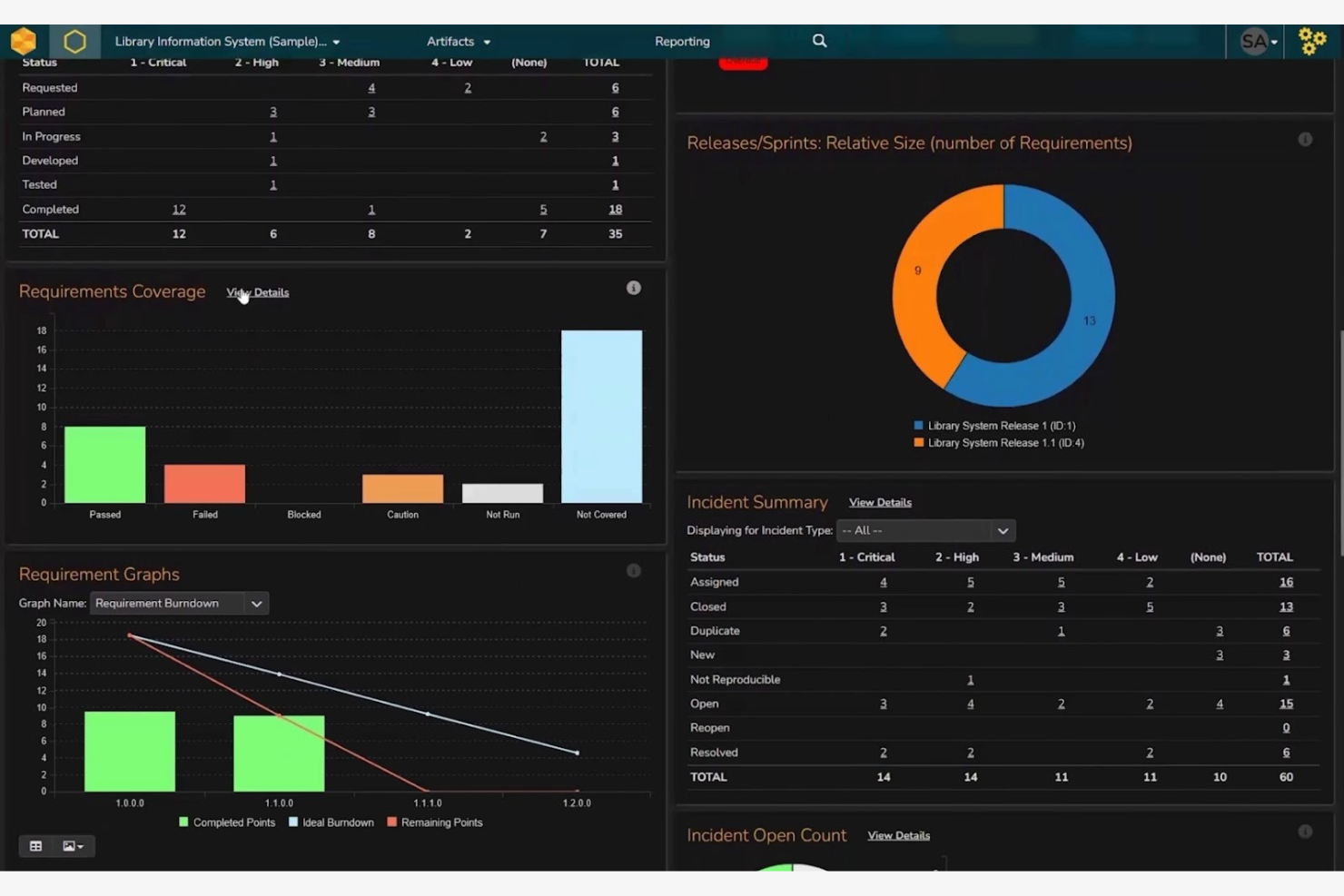Open the Incident Type filter dropdown
The height and width of the screenshot is (896, 1344).
click(924, 530)
